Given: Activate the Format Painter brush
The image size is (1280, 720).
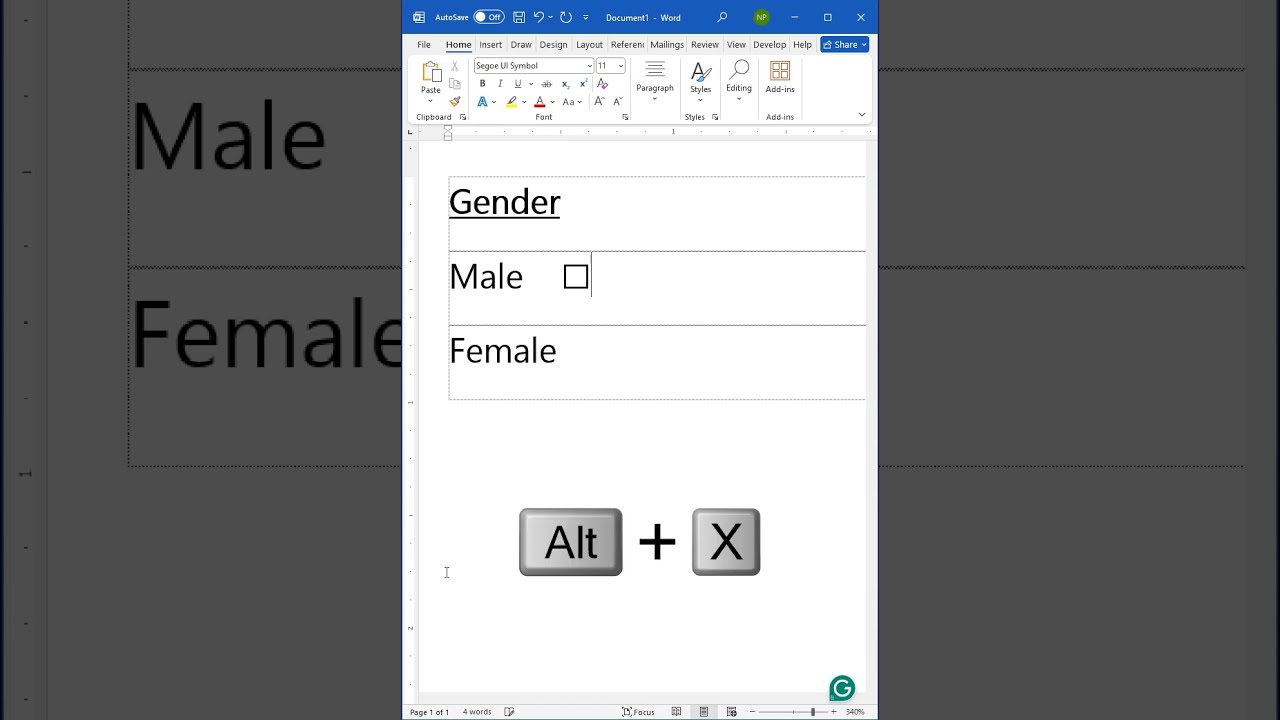Looking at the screenshot, I should pyautogui.click(x=455, y=101).
